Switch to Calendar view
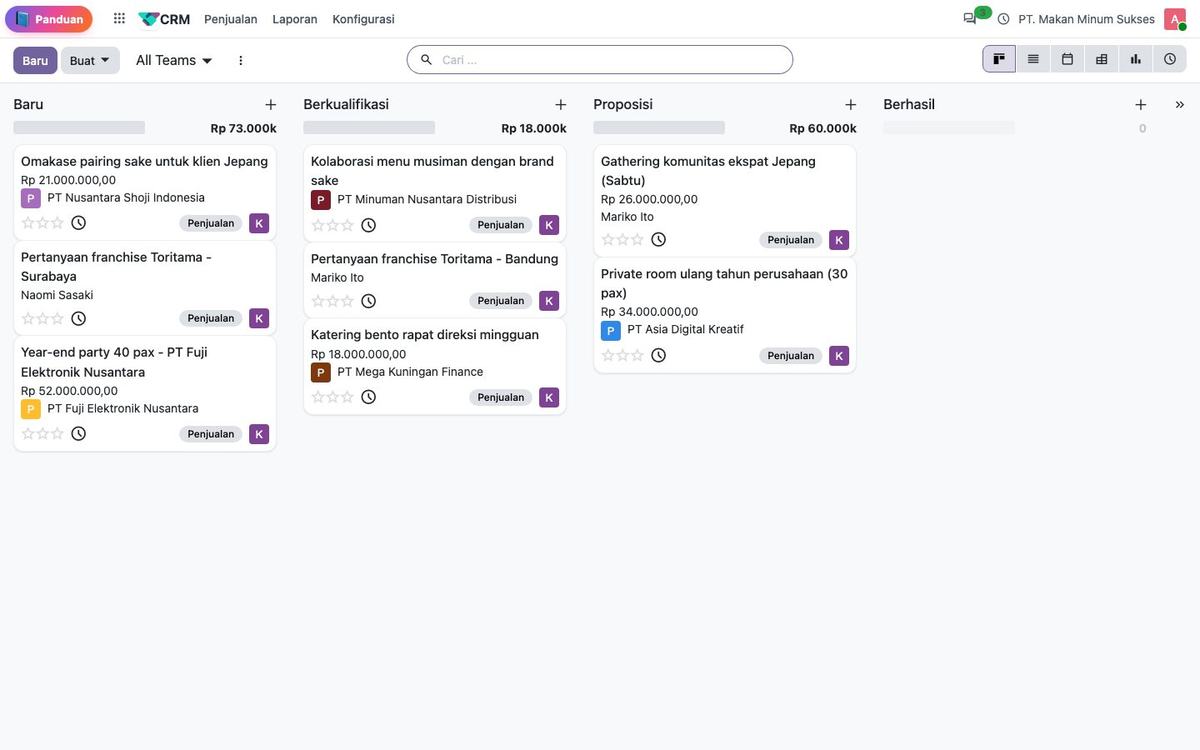This screenshot has width=1200, height=750. click(x=1067, y=59)
